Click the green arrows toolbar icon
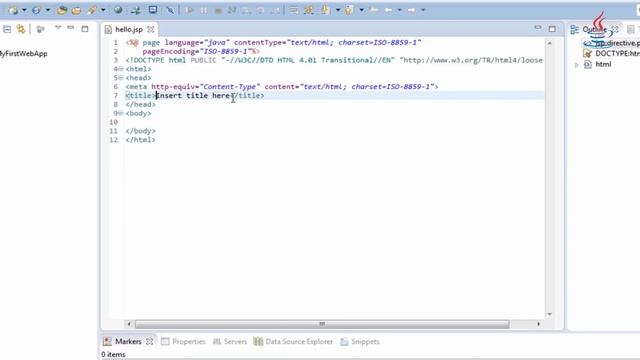Screen dimensions: 640x360 click(x=136, y=10)
